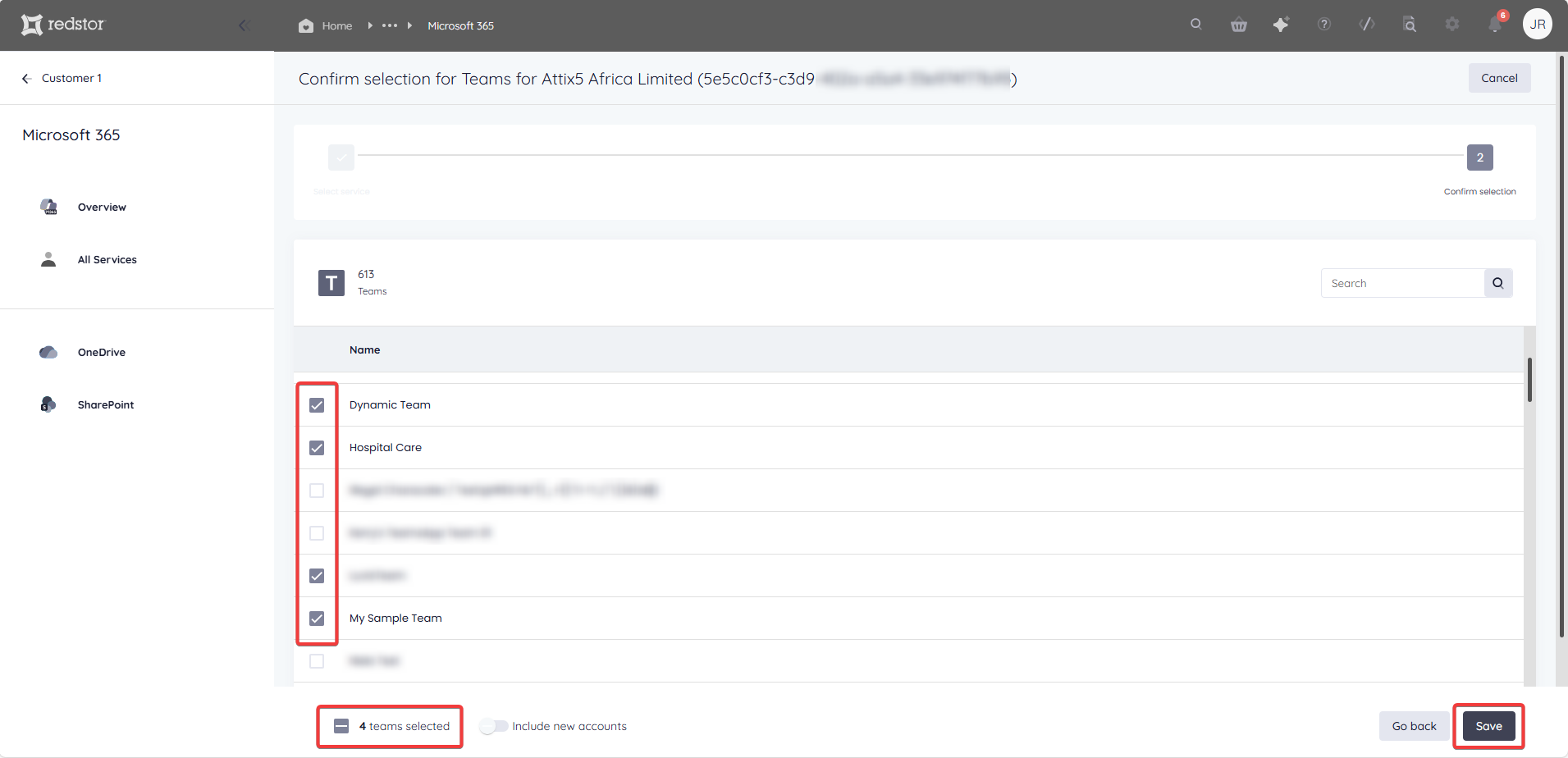Click the Redstor logo
This screenshot has width=1568, height=758.
pyautogui.click(x=63, y=25)
